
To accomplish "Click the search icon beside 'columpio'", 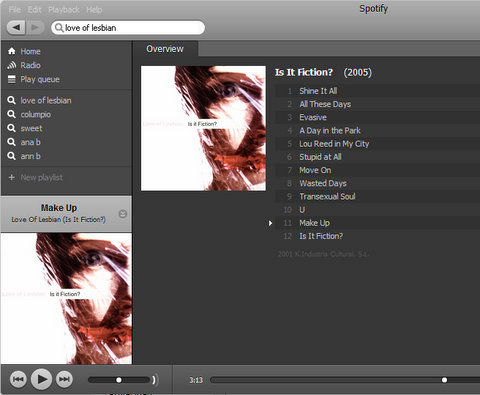I will pyautogui.click(x=11, y=114).
